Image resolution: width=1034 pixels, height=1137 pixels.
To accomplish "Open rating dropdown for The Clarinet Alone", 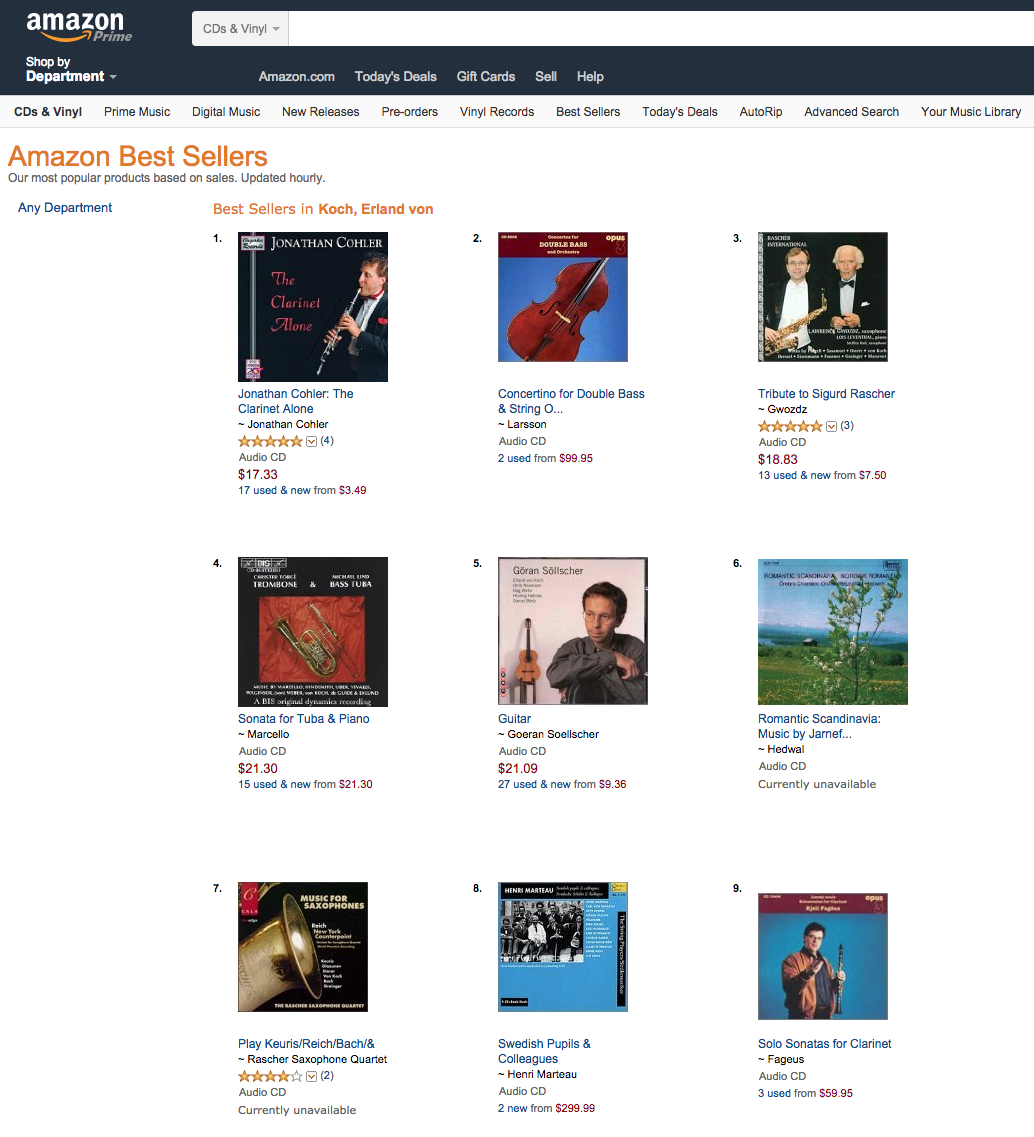I will [311, 442].
